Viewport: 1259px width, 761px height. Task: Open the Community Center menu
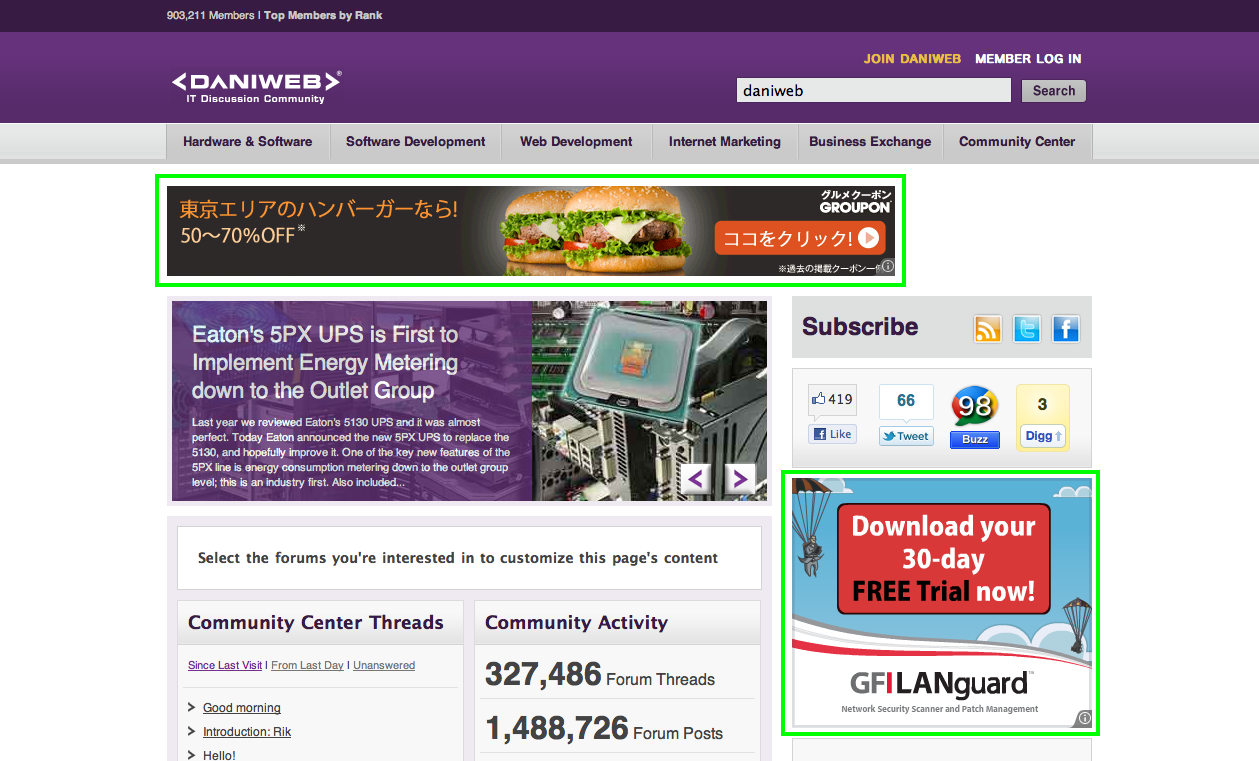1017,142
